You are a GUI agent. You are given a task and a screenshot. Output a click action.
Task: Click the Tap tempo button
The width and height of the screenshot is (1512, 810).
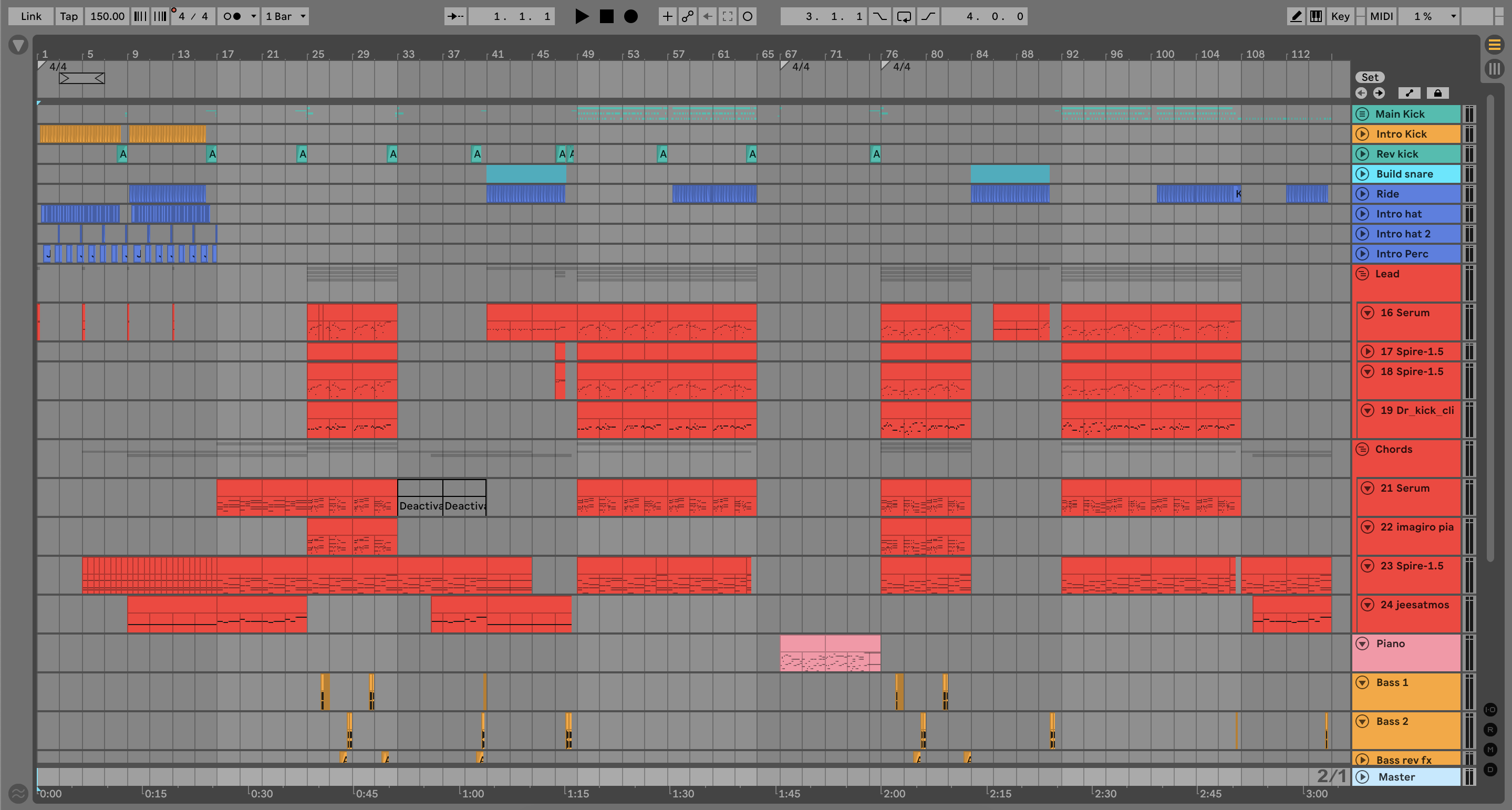point(69,16)
